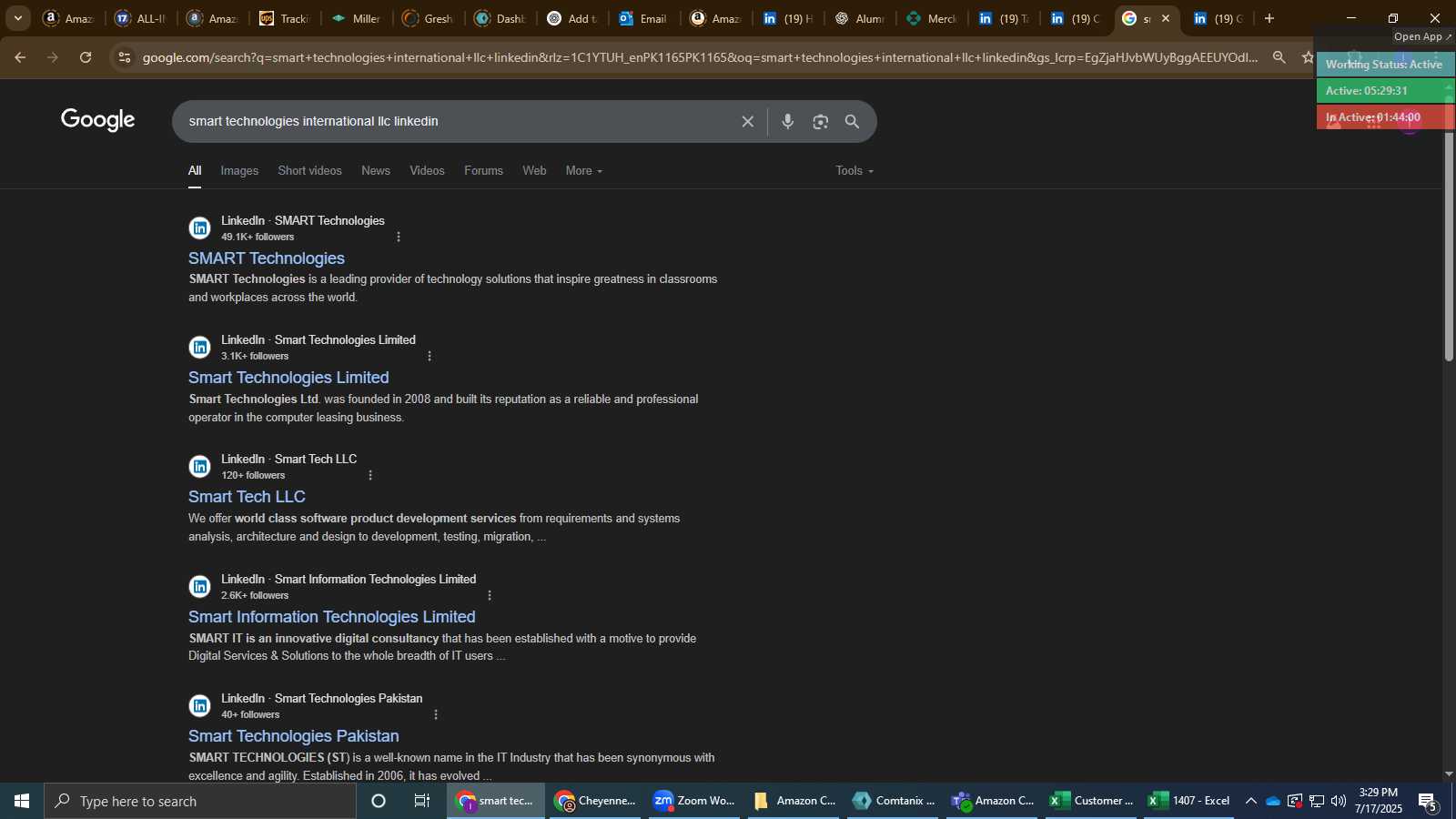Open the 1407 Excel taskbar window
Screen dimensions: 1456x819
click(x=1190, y=802)
